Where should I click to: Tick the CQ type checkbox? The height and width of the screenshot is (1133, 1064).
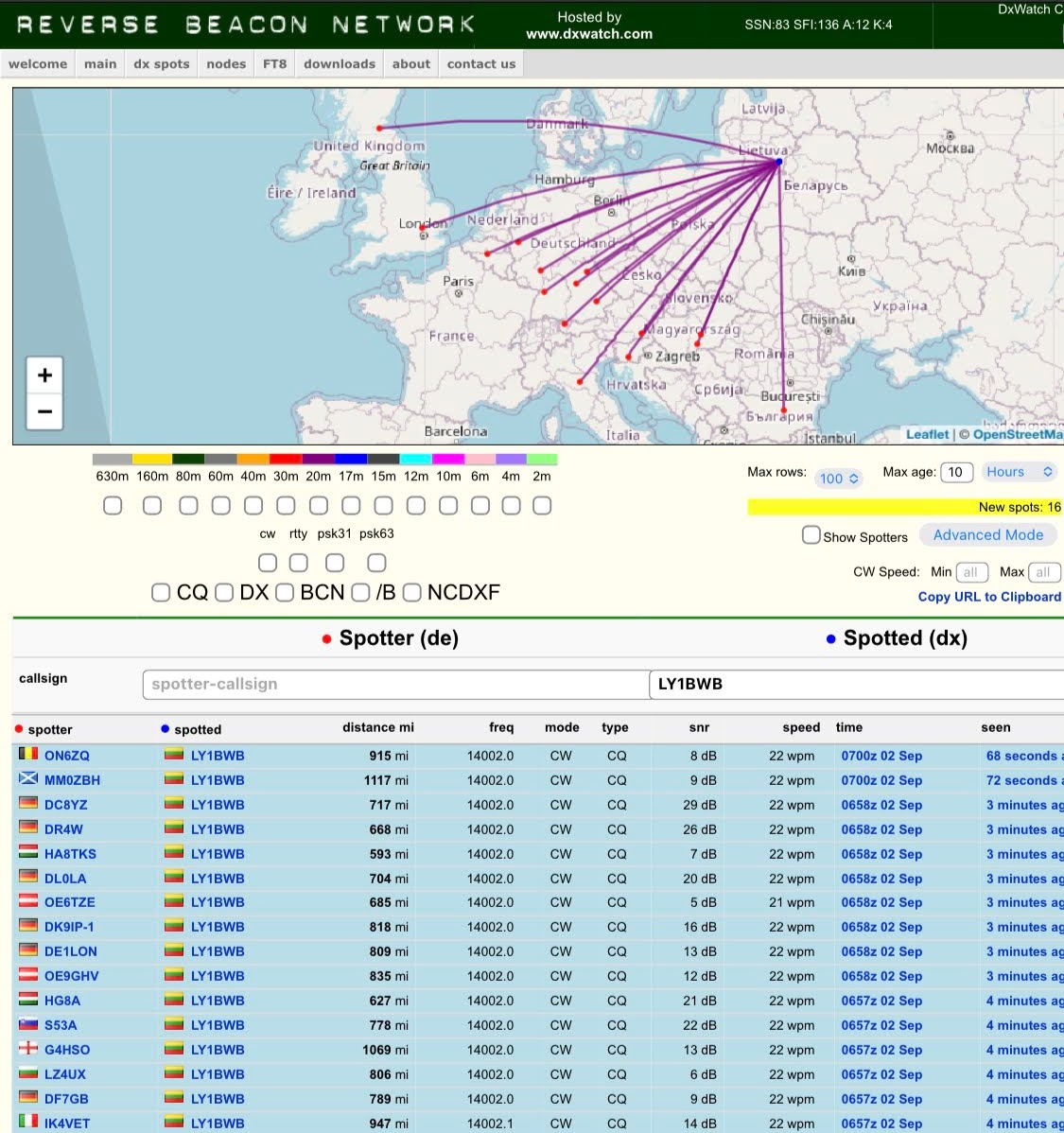pos(162,593)
